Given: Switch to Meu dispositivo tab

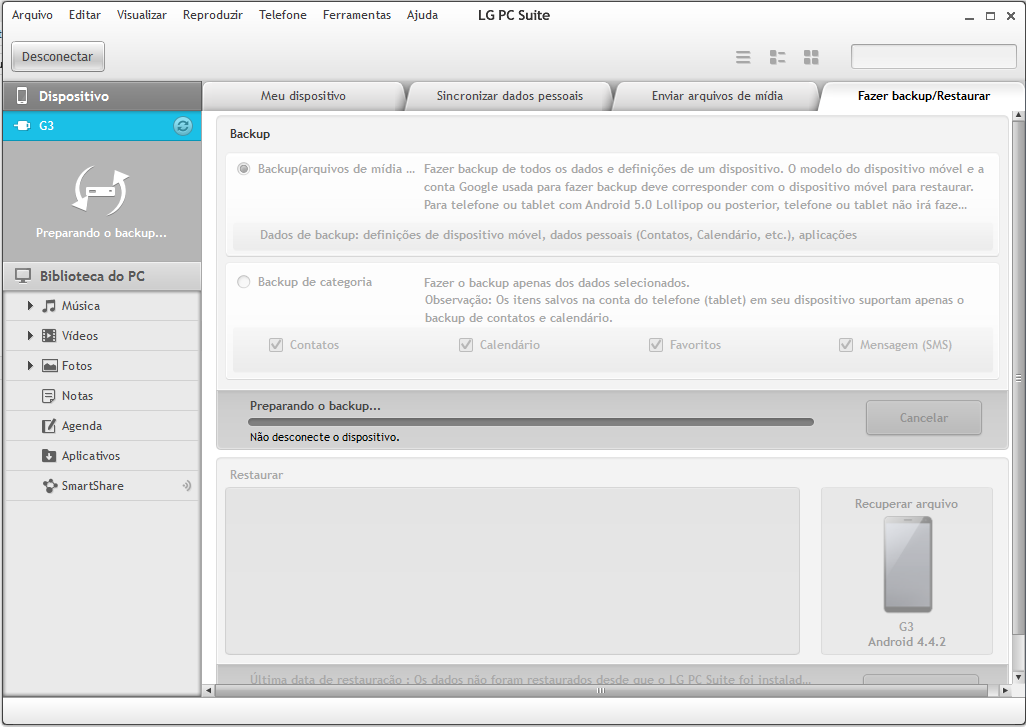Looking at the screenshot, I should (x=303, y=96).
